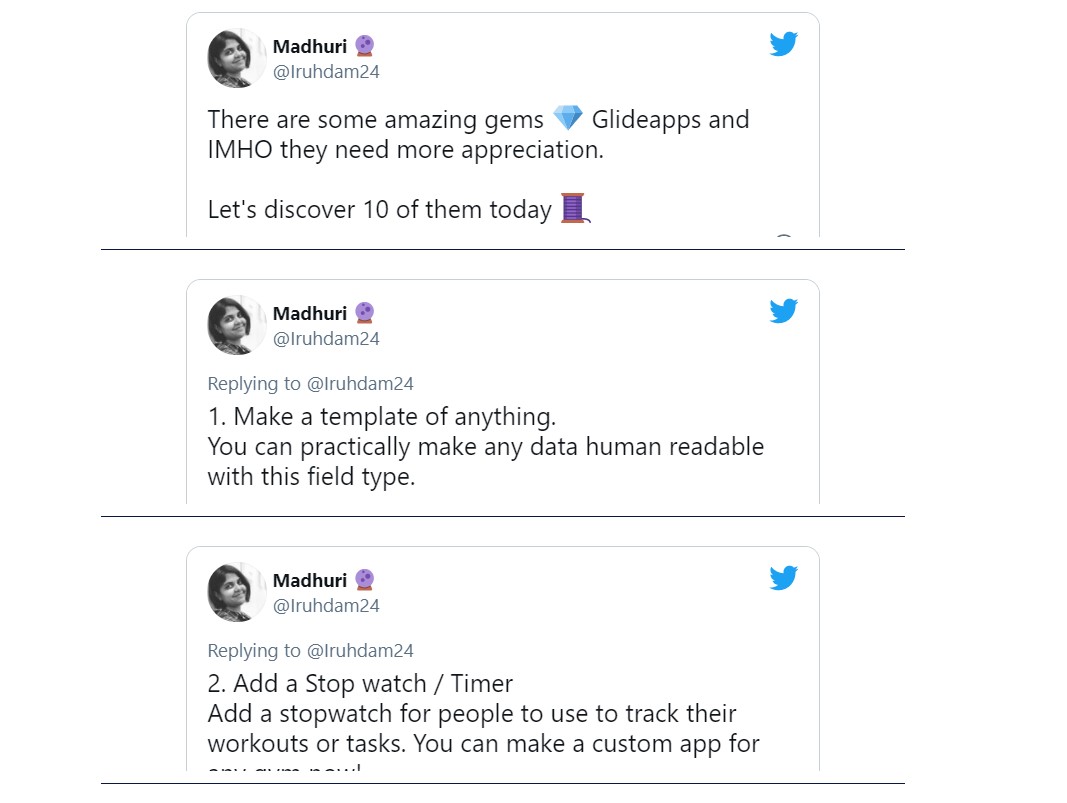
Task: Click the Twitter bird icon in third tweet
Action: pyautogui.click(x=783, y=578)
